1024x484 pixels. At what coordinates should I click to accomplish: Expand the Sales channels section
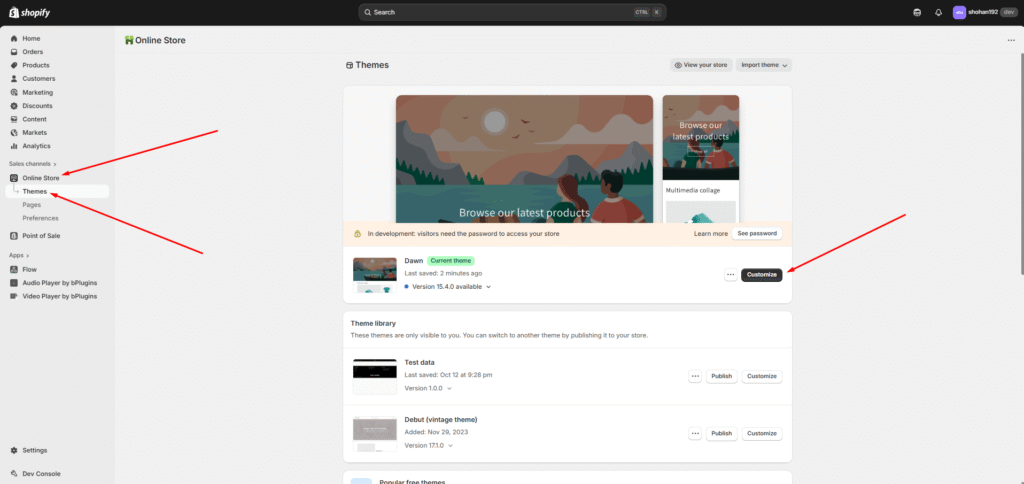(33, 163)
